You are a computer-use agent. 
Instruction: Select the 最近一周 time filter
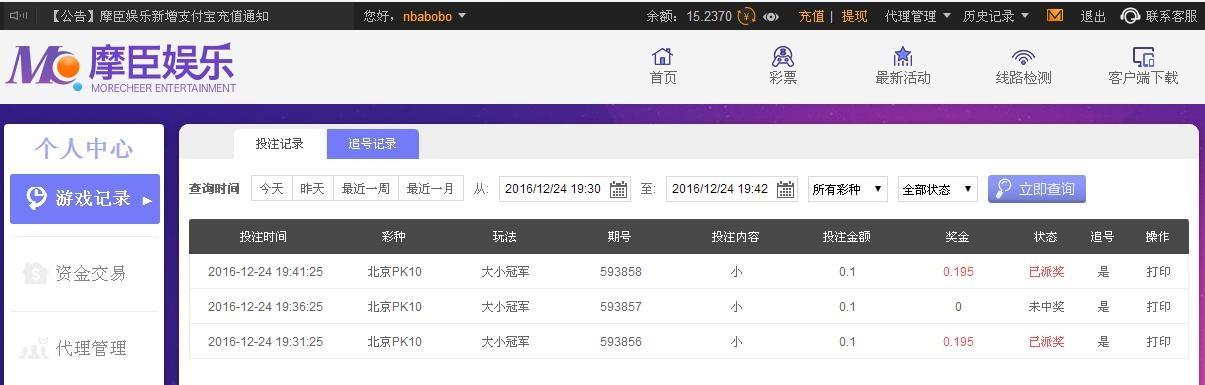(x=366, y=188)
